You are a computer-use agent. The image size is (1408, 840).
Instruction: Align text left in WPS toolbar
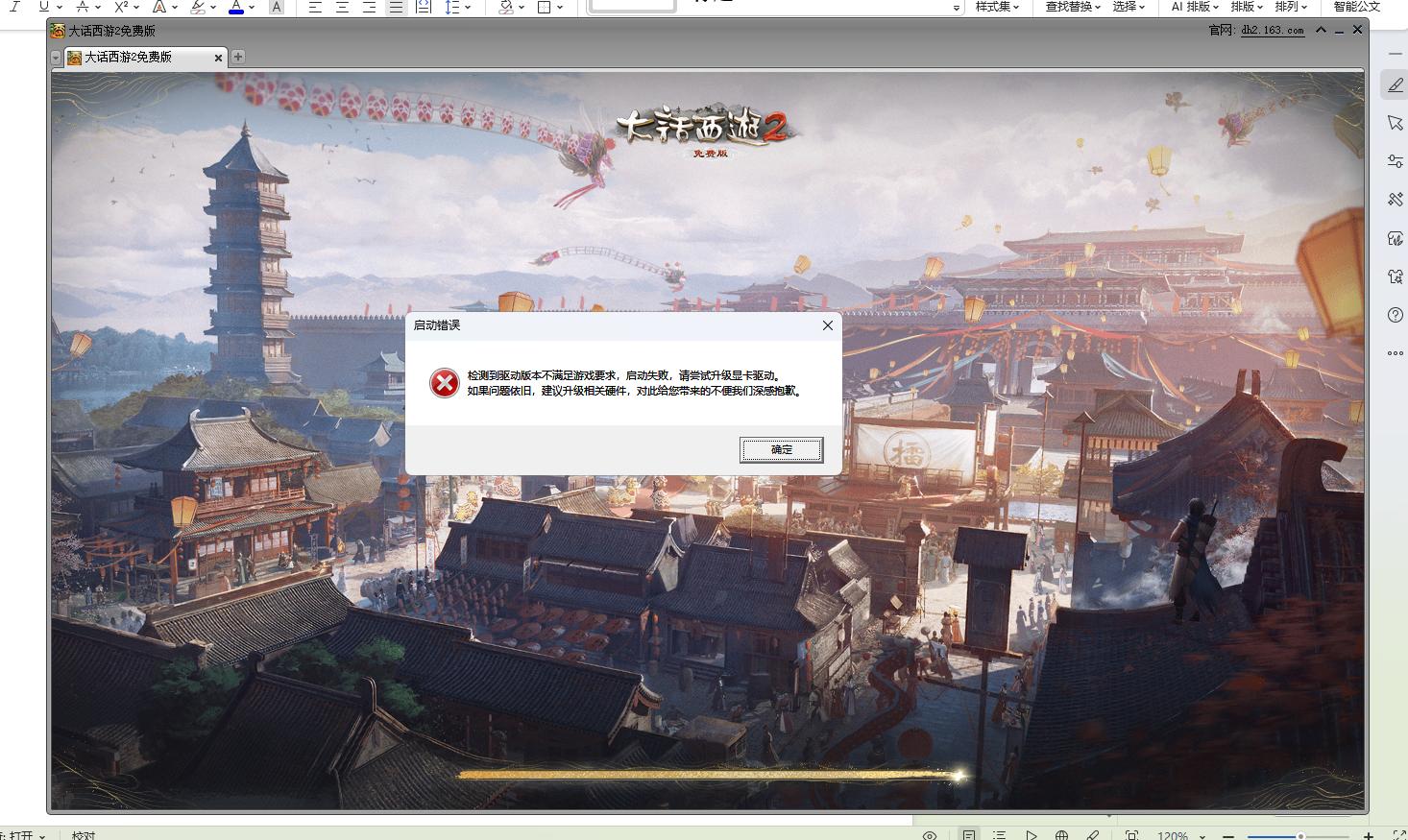315,7
